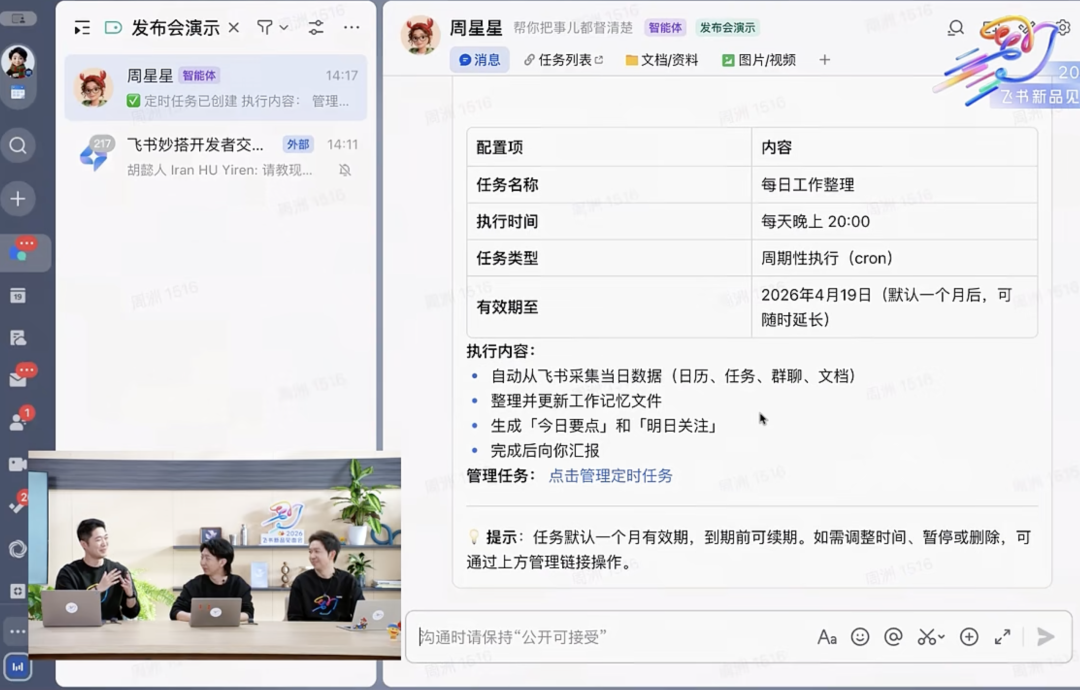Open chat settings gear icon

(x=1063, y=28)
